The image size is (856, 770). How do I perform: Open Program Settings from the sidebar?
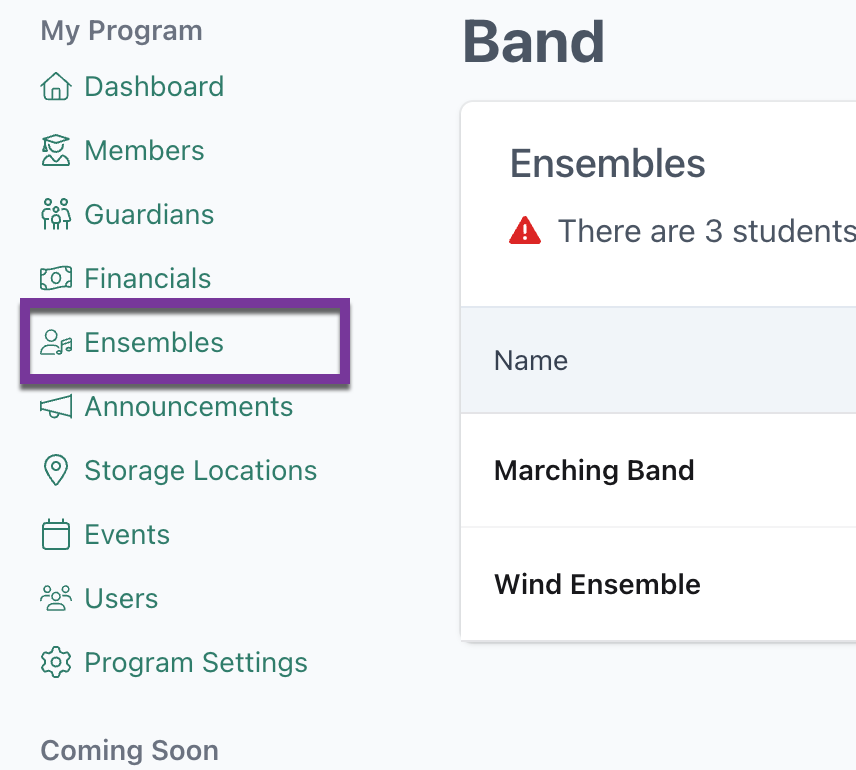pos(196,662)
